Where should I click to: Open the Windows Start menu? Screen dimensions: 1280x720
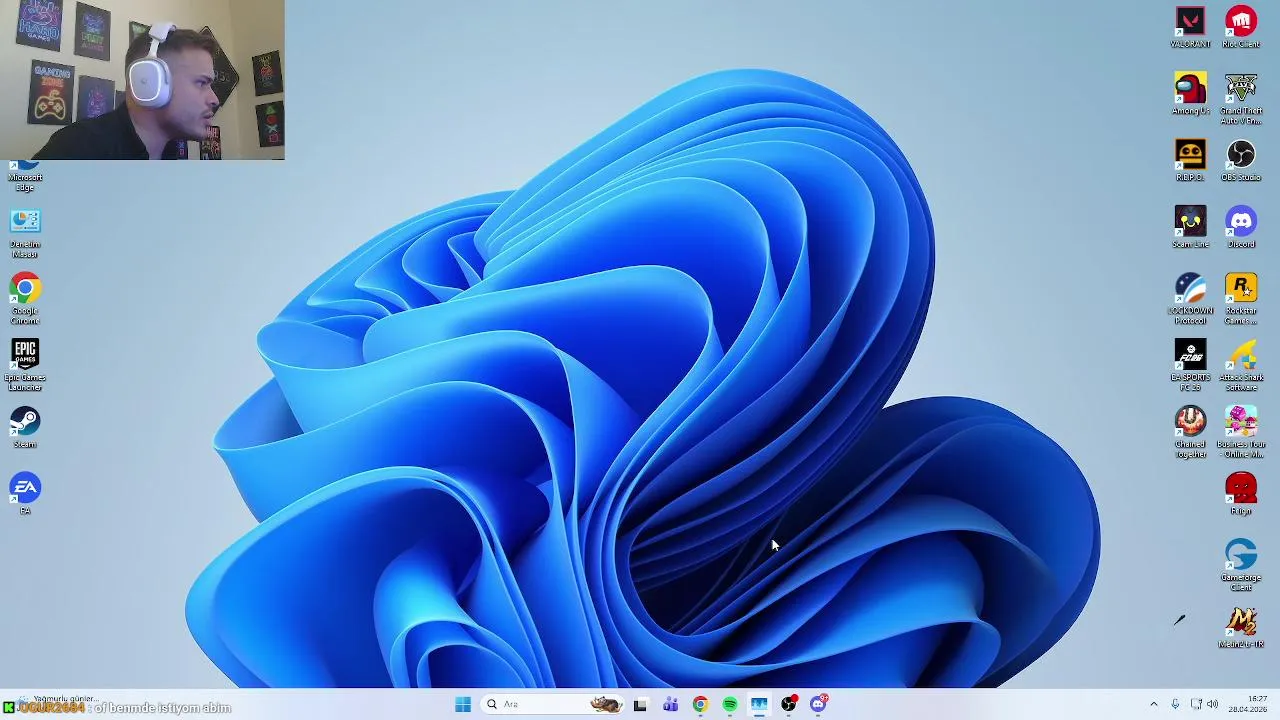pos(462,705)
